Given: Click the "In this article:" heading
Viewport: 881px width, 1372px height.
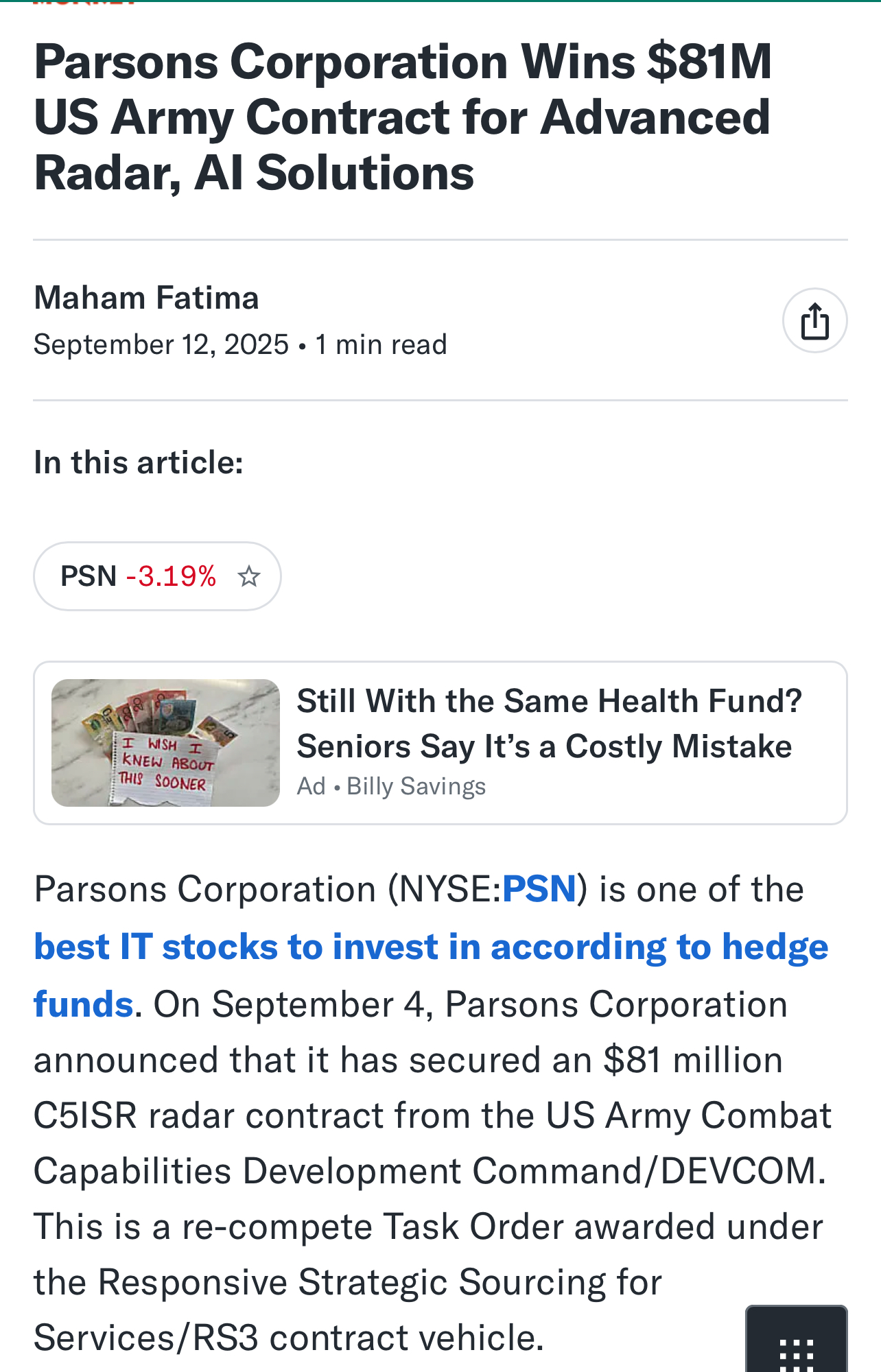Looking at the screenshot, I should (139, 462).
